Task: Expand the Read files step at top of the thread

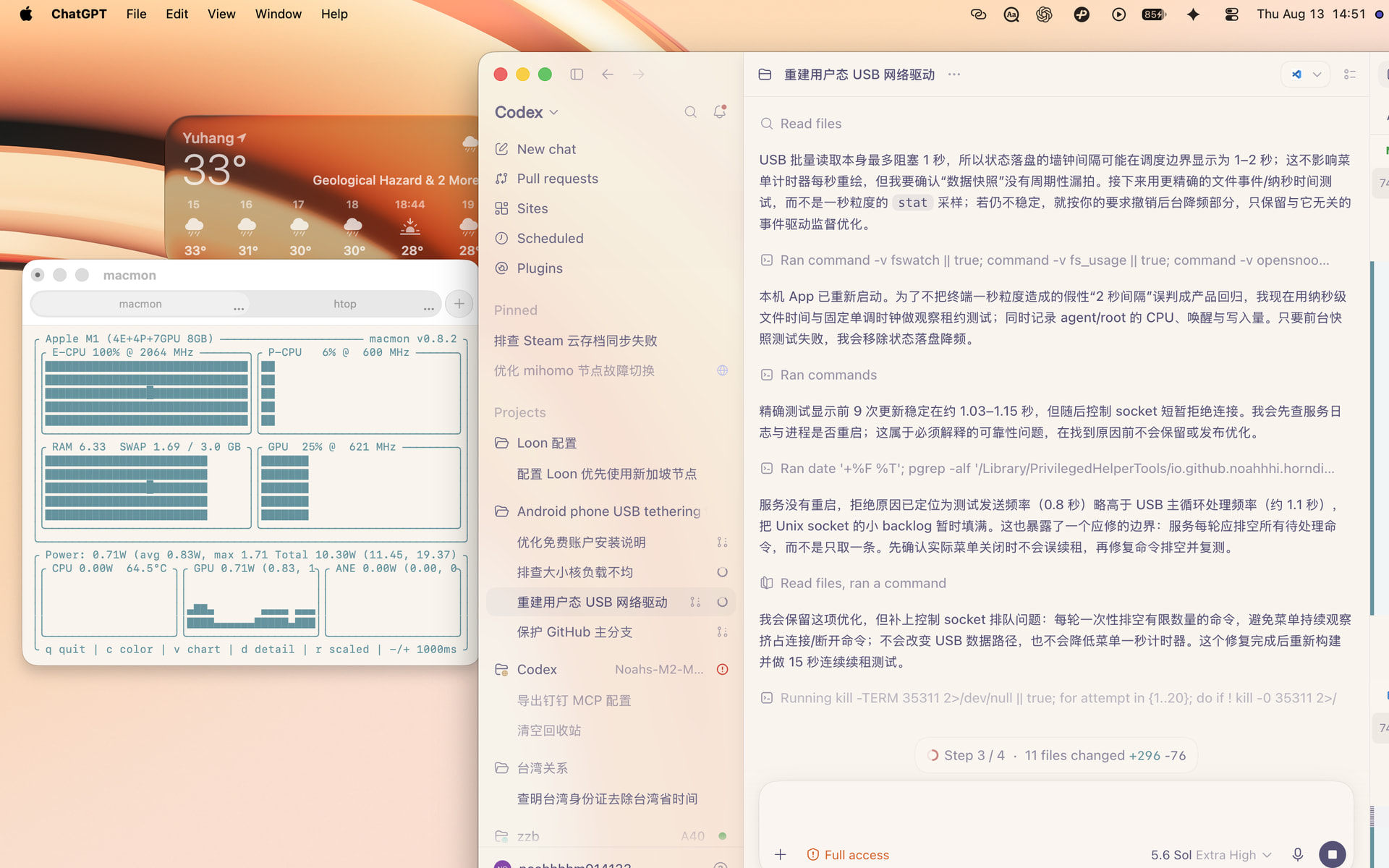Action: tap(801, 124)
